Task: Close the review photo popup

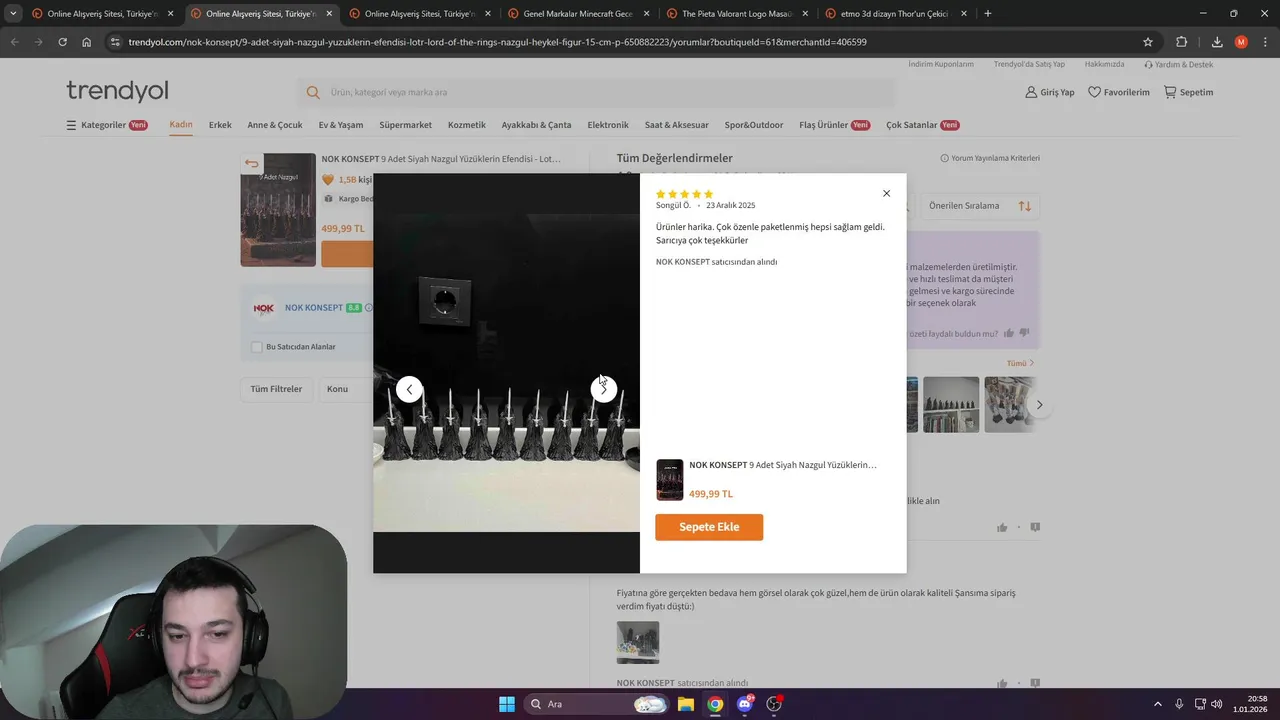Action: click(886, 194)
